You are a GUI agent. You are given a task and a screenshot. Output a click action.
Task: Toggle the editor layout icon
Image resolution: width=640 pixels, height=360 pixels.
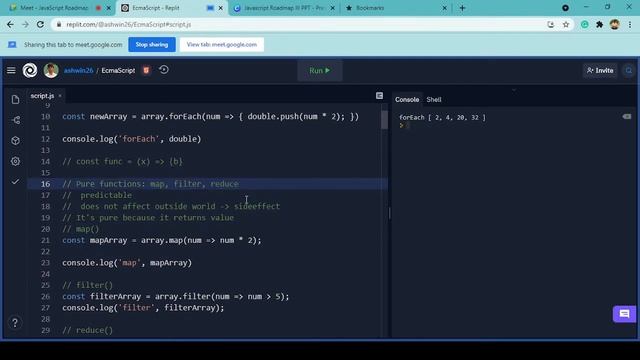tap(379, 96)
